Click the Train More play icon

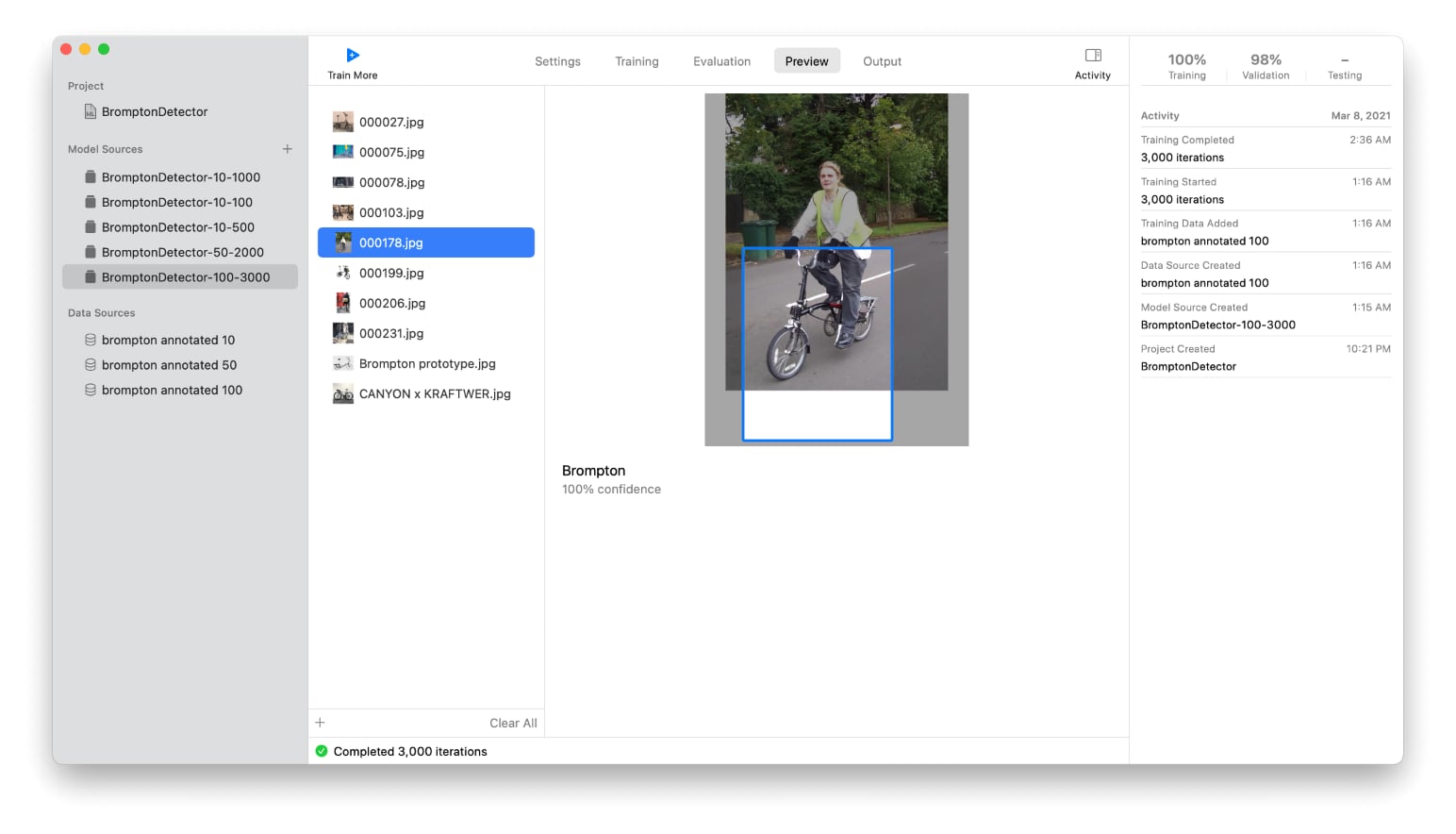click(353, 56)
